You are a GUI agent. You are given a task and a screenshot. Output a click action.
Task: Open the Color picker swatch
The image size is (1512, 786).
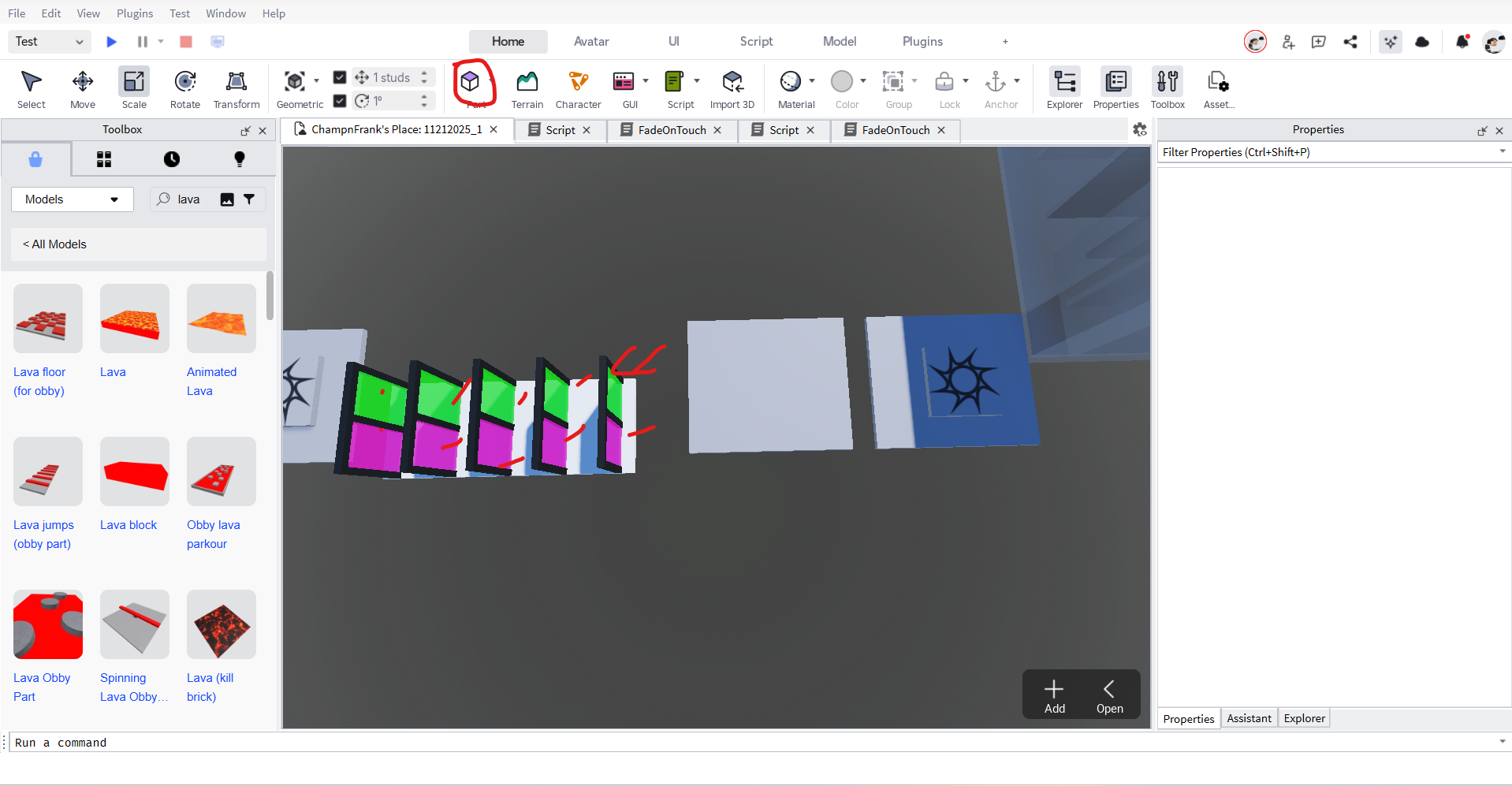[x=842, y=81]
